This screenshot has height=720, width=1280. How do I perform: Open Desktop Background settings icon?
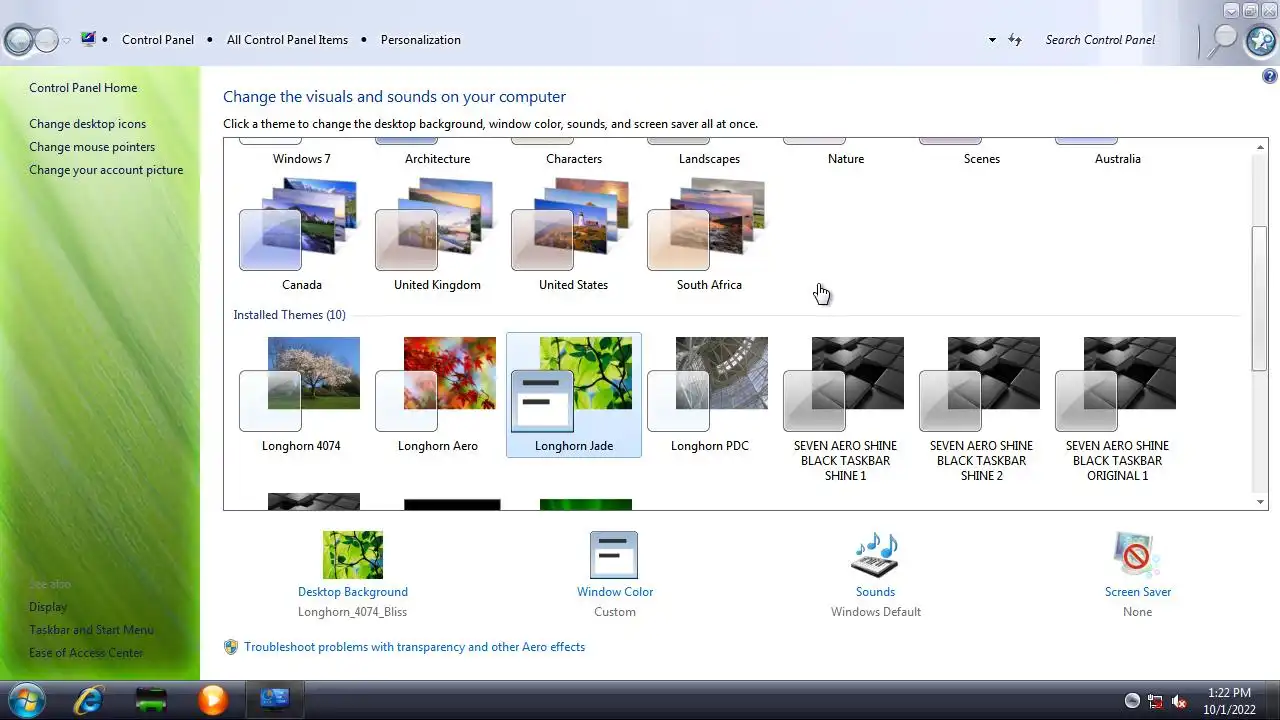coord(353,555)
